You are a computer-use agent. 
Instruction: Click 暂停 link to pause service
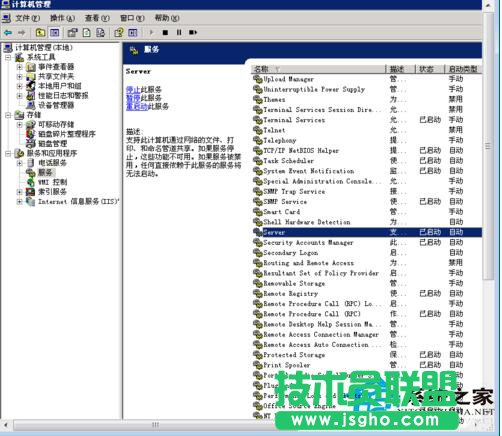tap(133, 98)
